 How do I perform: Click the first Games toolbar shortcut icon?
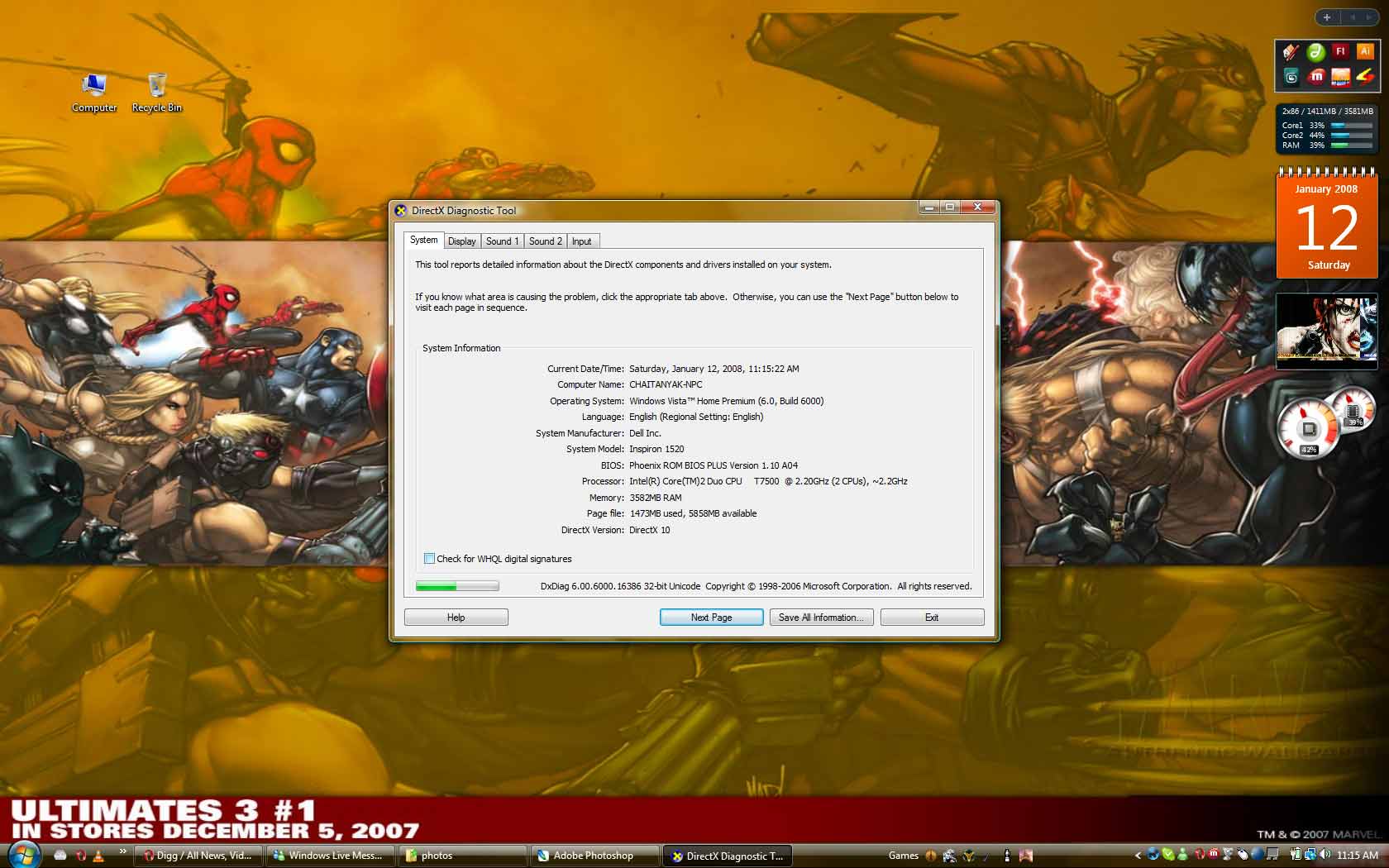(930, 856)
